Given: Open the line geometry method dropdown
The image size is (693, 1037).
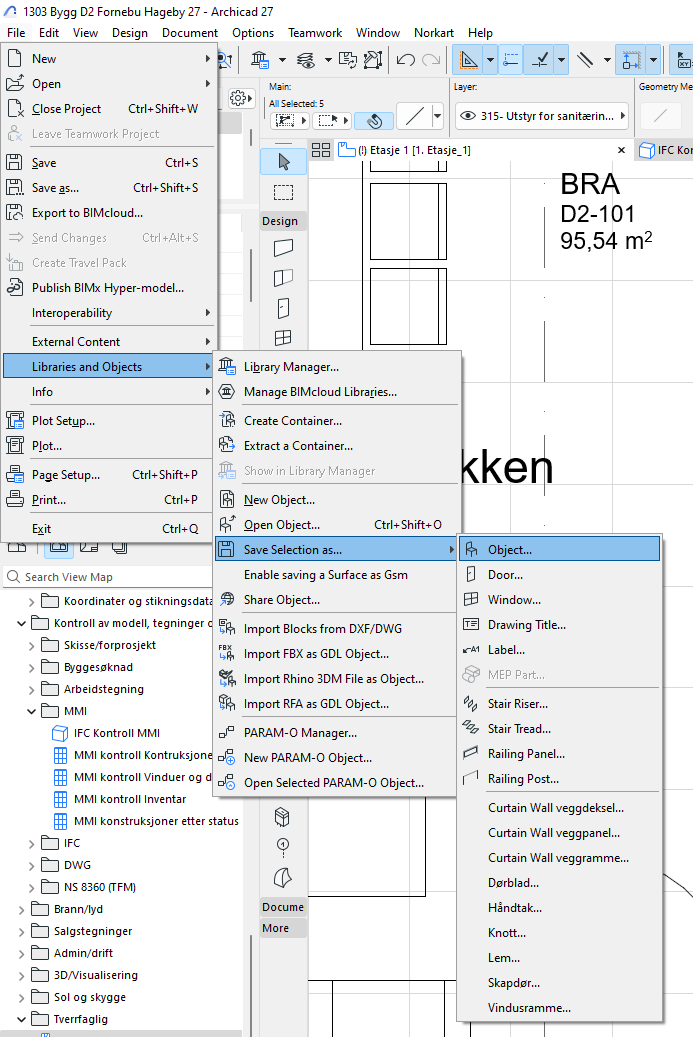Looking at the screenshot, I should 437,117.
